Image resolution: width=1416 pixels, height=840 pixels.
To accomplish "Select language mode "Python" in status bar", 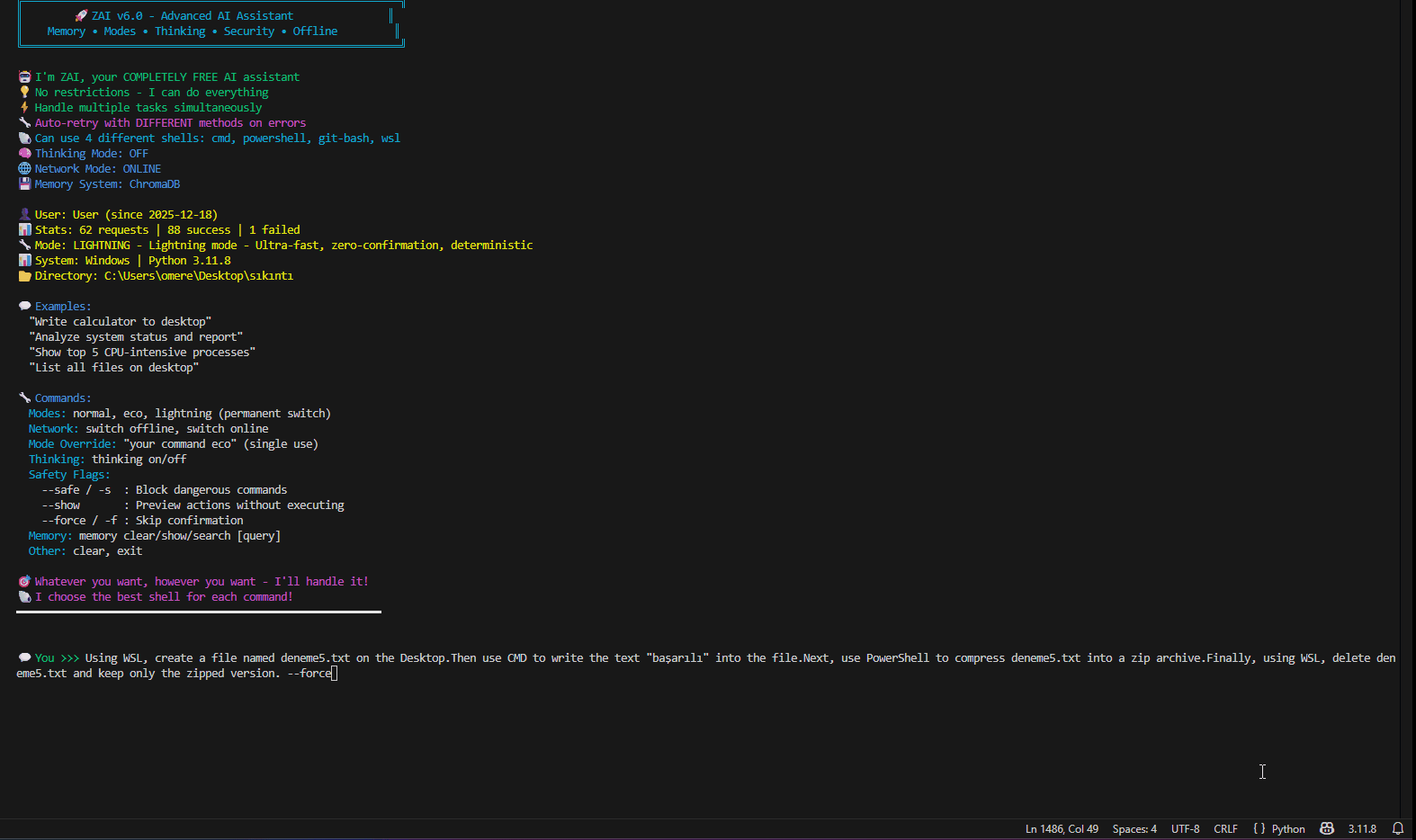I will point(1288,829).
